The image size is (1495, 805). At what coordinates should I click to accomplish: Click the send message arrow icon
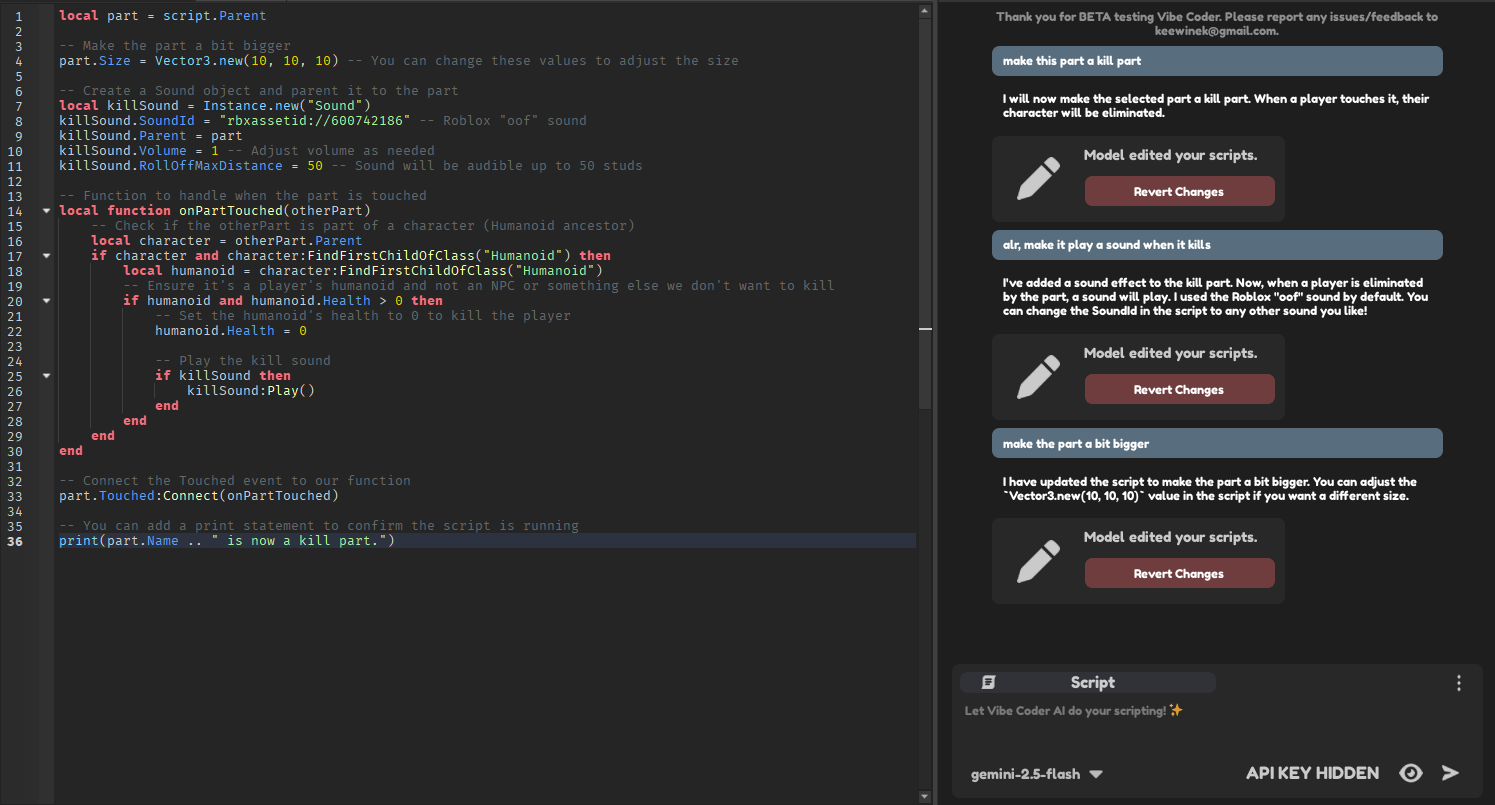[1450, 773]
